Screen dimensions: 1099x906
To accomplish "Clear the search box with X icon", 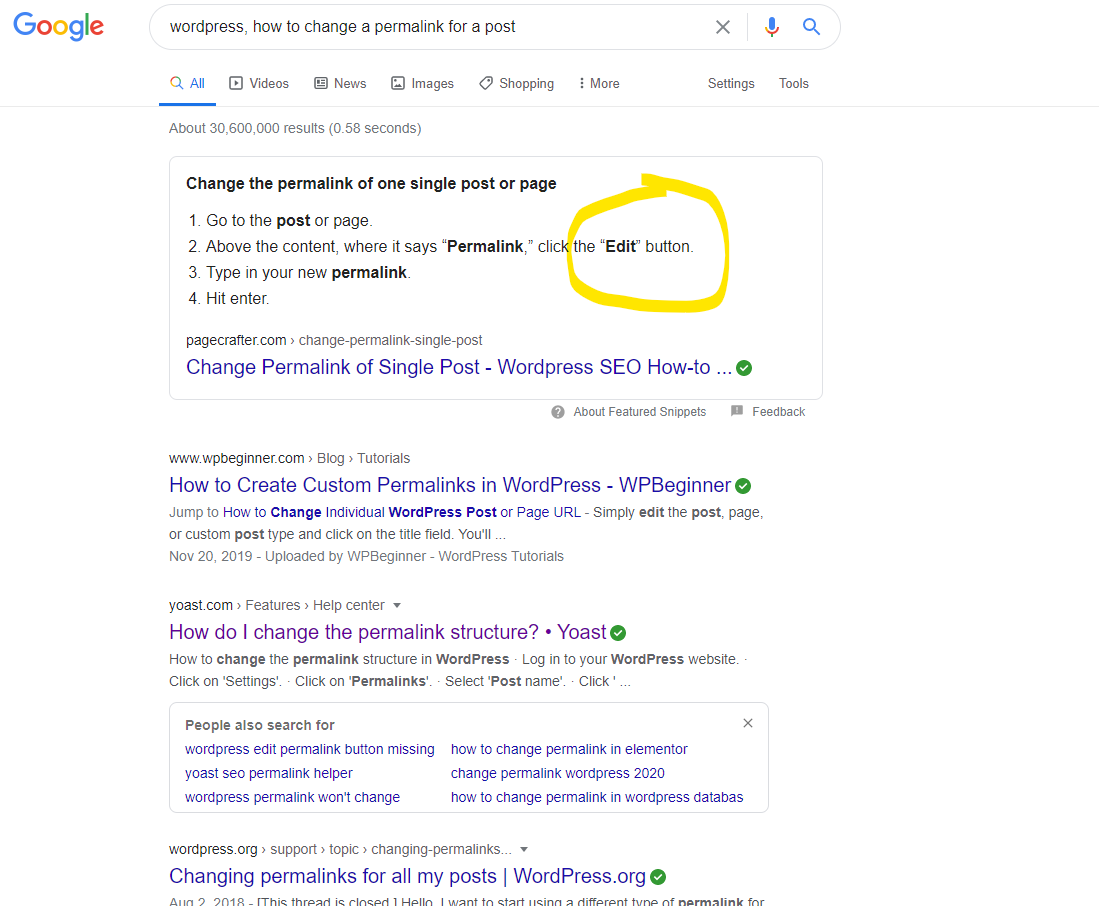I will click(722, 27).
